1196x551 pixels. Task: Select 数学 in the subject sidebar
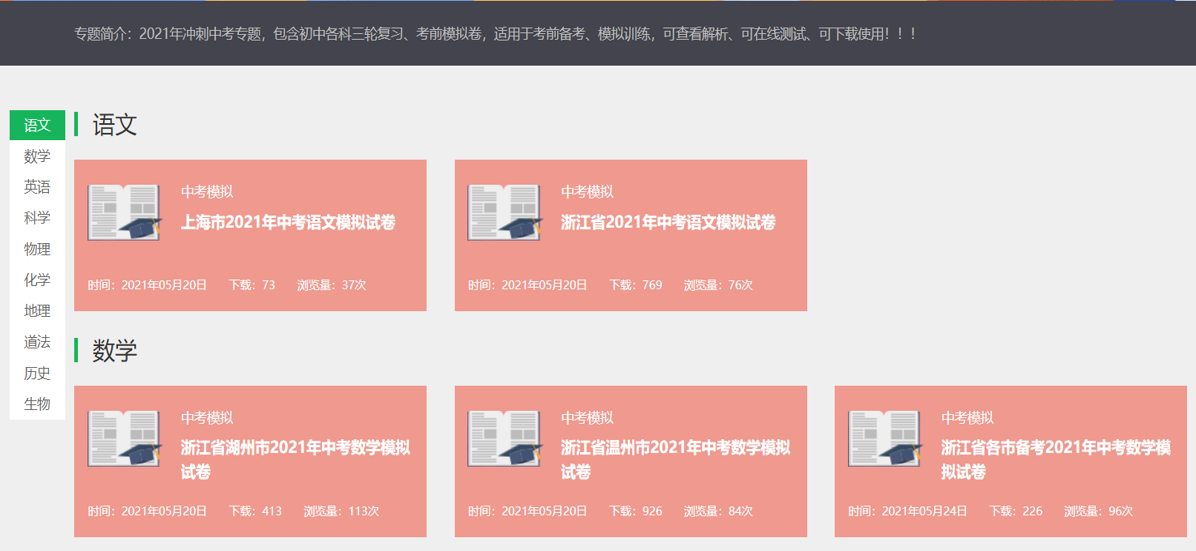37,156
